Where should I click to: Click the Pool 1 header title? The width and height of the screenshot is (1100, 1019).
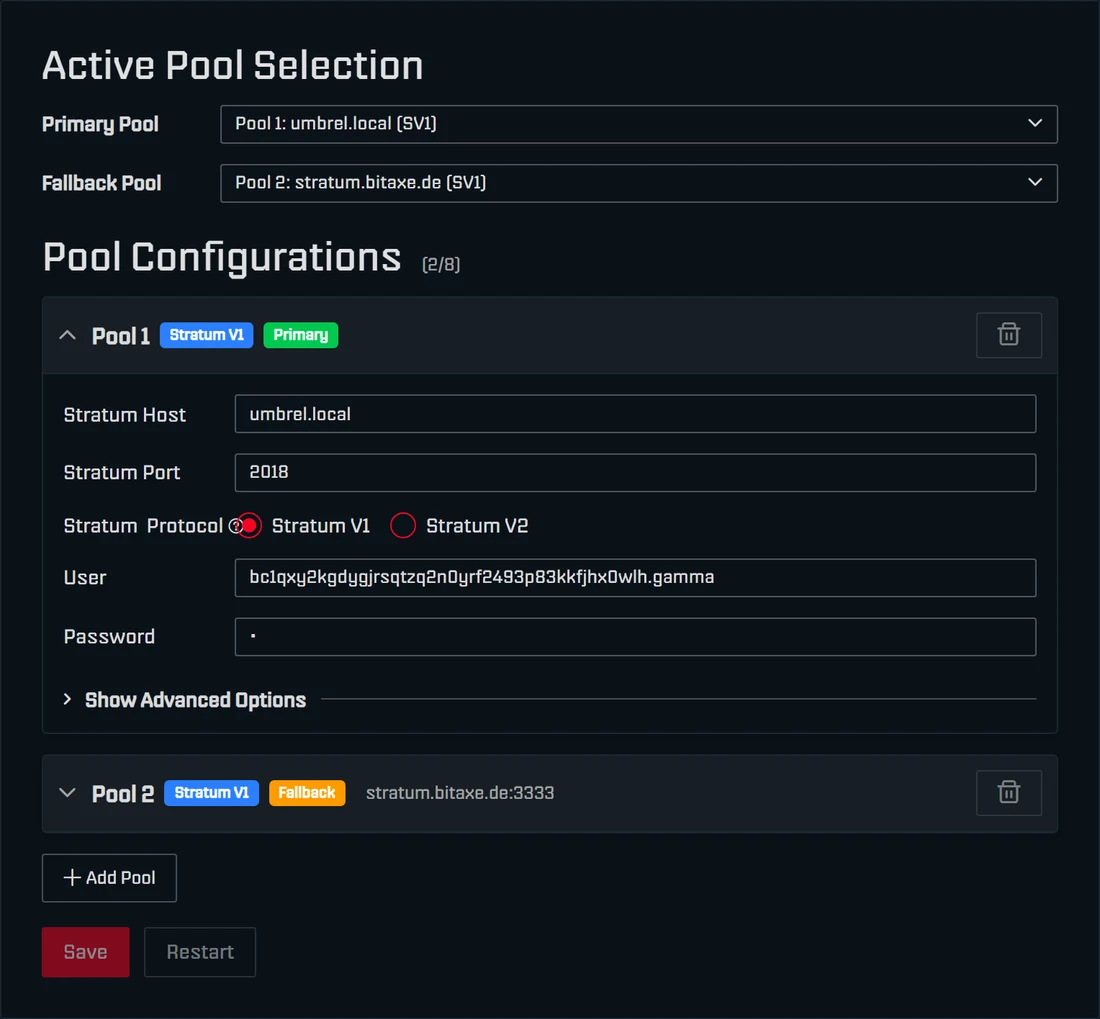(121, 336)
